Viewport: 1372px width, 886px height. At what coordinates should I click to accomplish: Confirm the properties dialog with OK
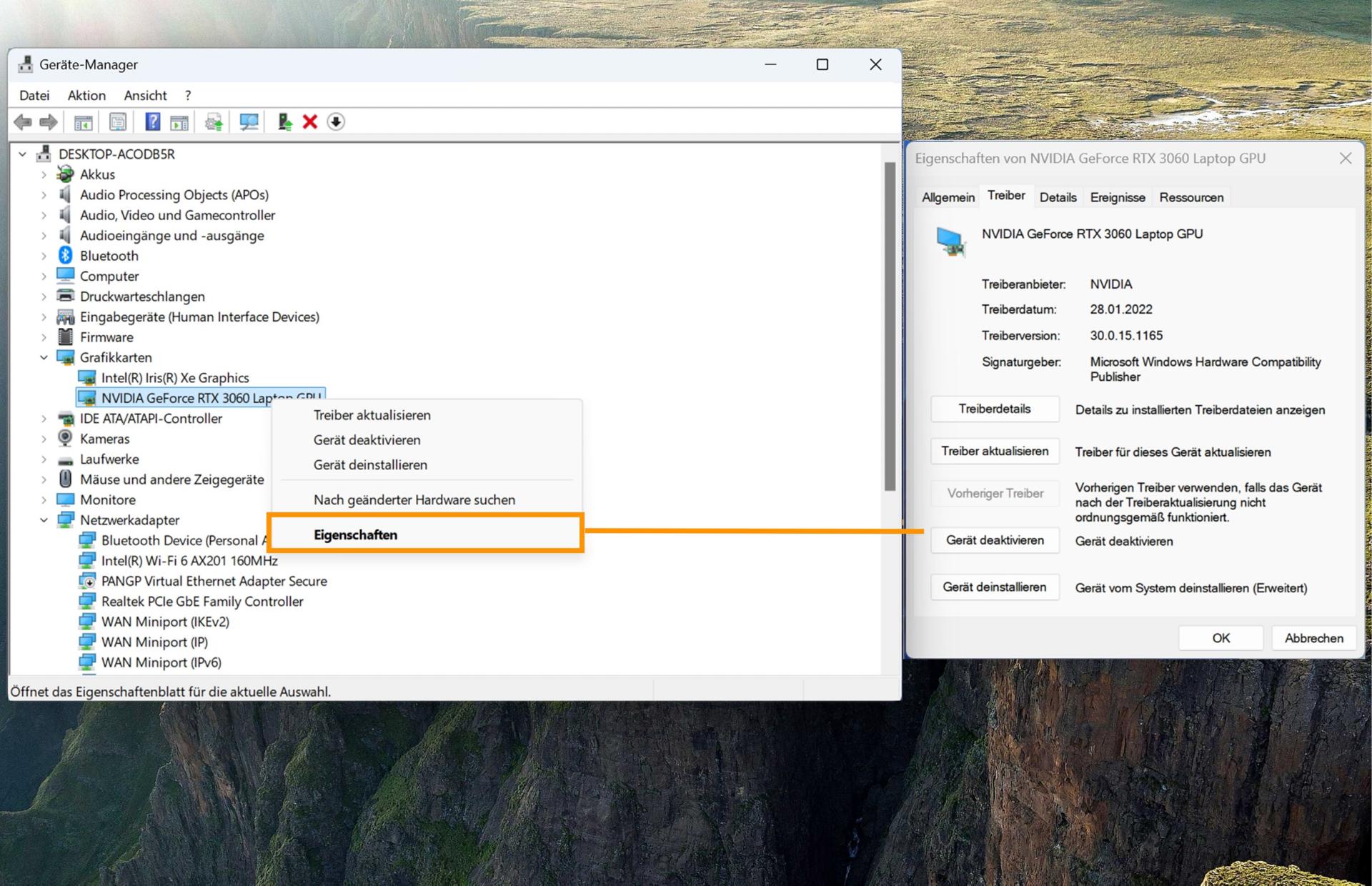(x=1220, y=637)
